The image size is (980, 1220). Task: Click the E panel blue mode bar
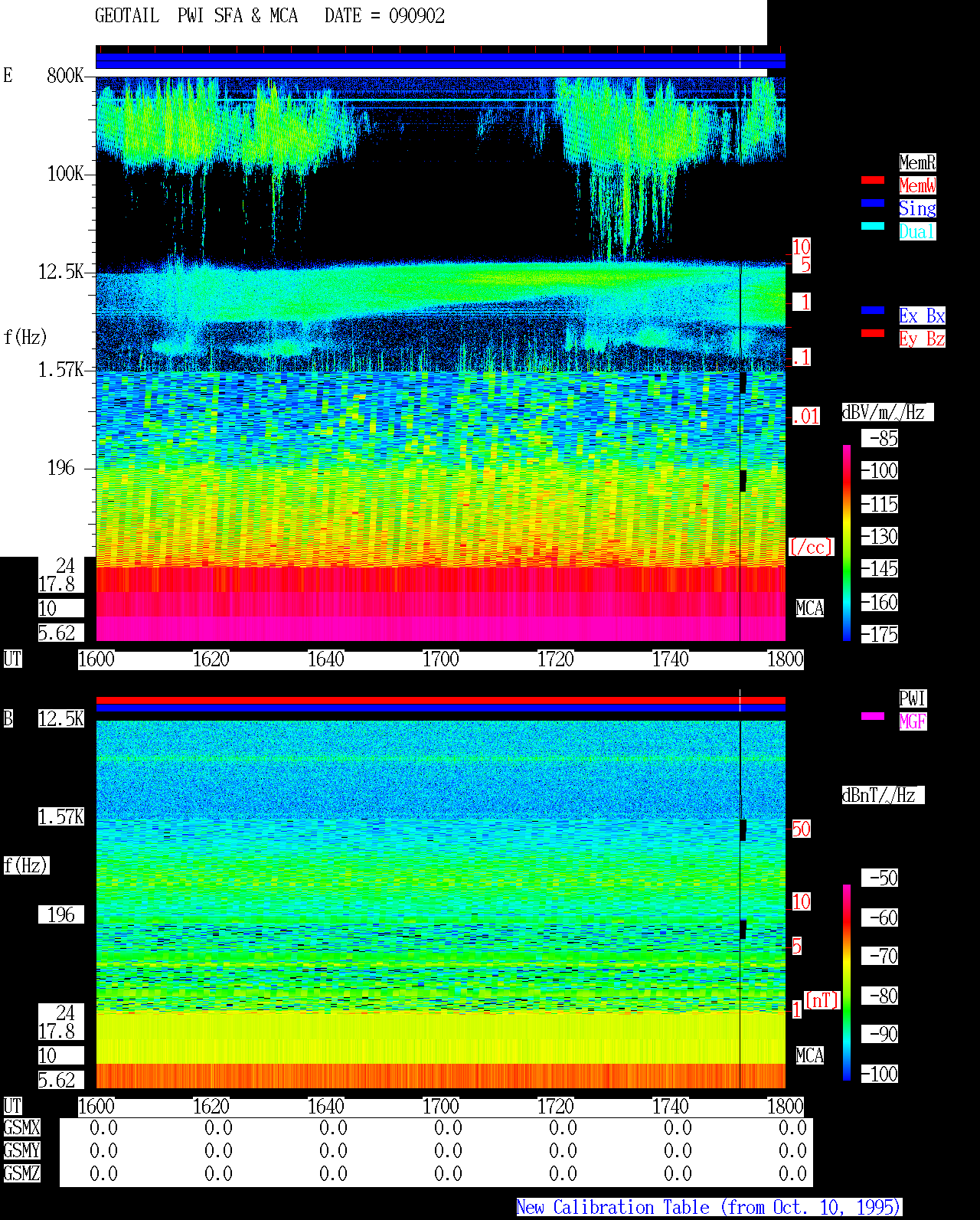coord(440,61)
